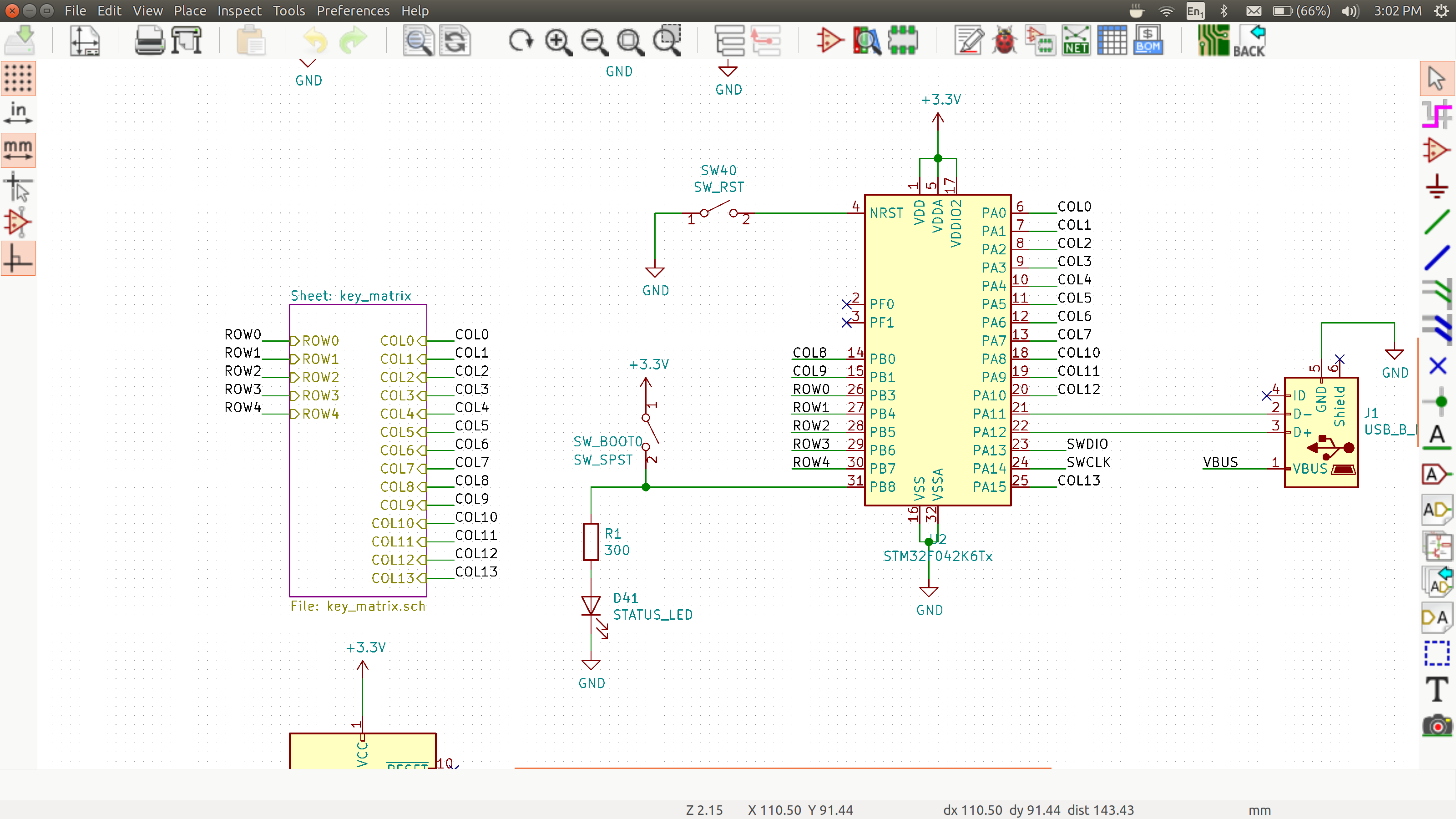
Task: Open the Find and replace tool
Action: pos(455,40)
